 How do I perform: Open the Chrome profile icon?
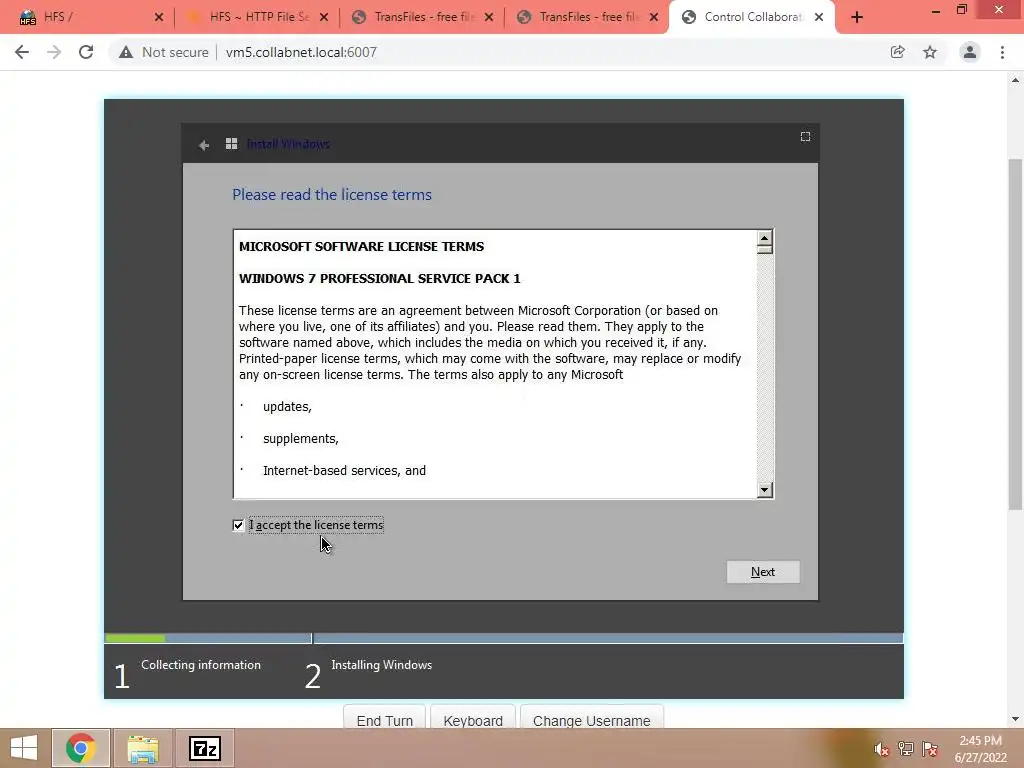tap(970, 52)
